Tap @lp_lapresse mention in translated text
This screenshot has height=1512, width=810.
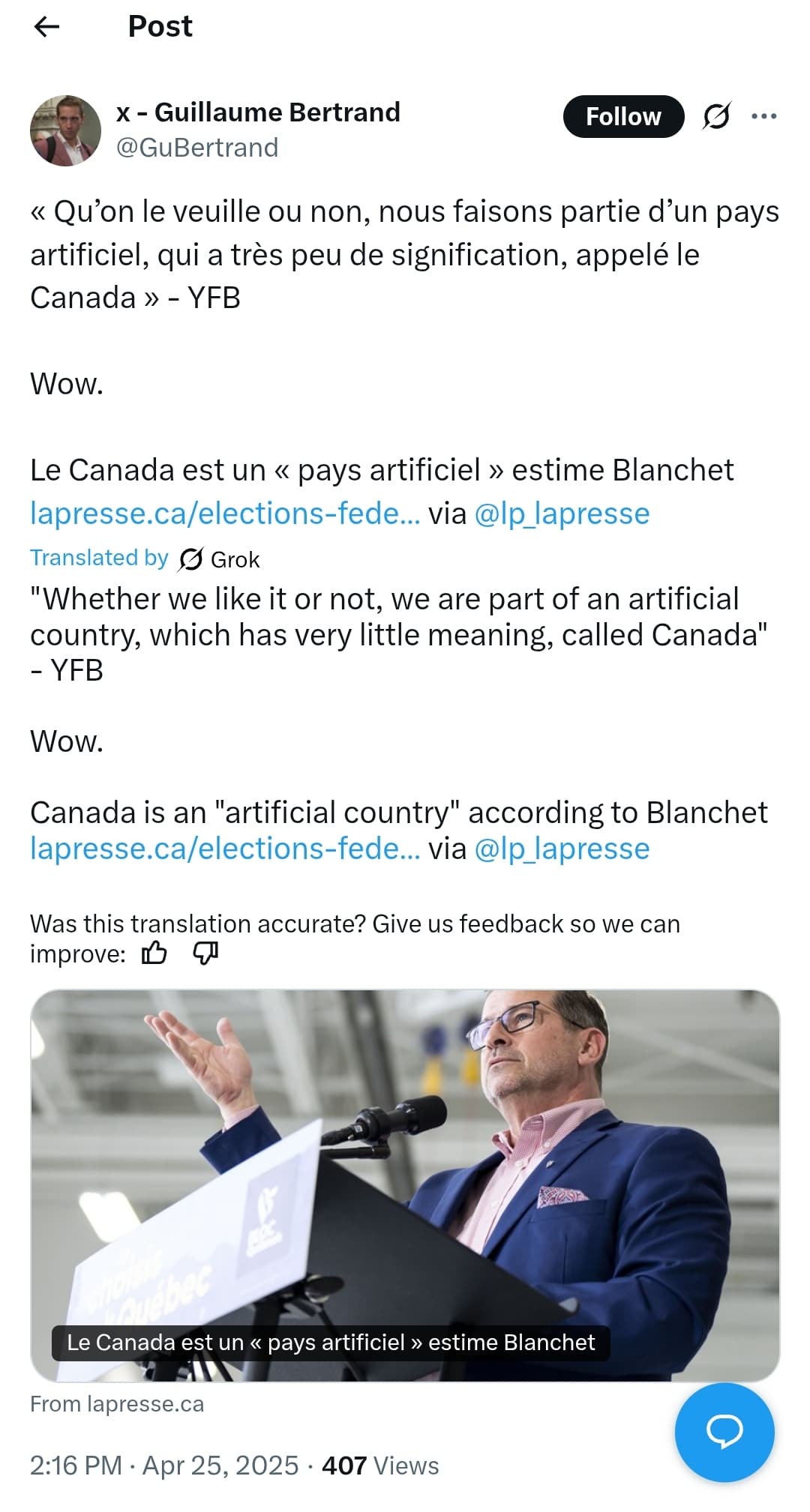(562, 849)
